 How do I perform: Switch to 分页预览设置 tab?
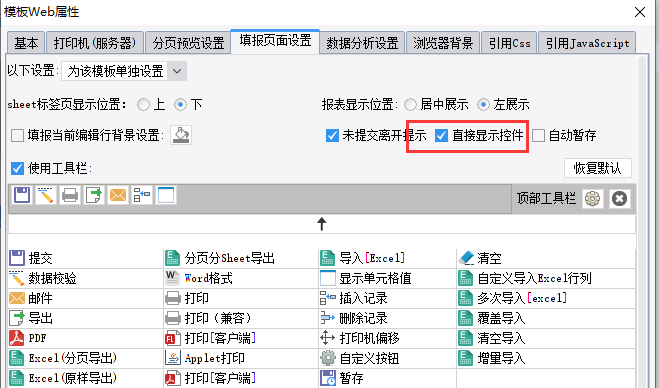click(188, 43)
